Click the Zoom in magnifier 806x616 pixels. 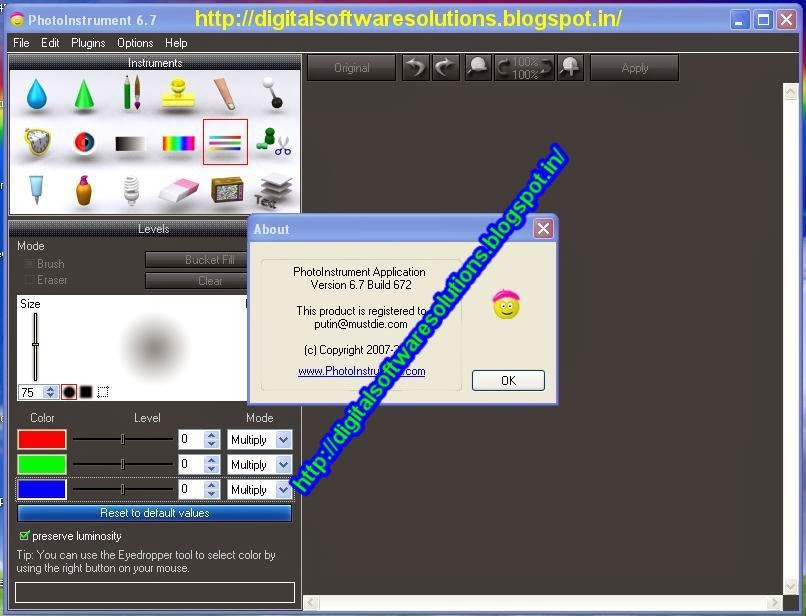pyautogui.click(x=570, y=68)
